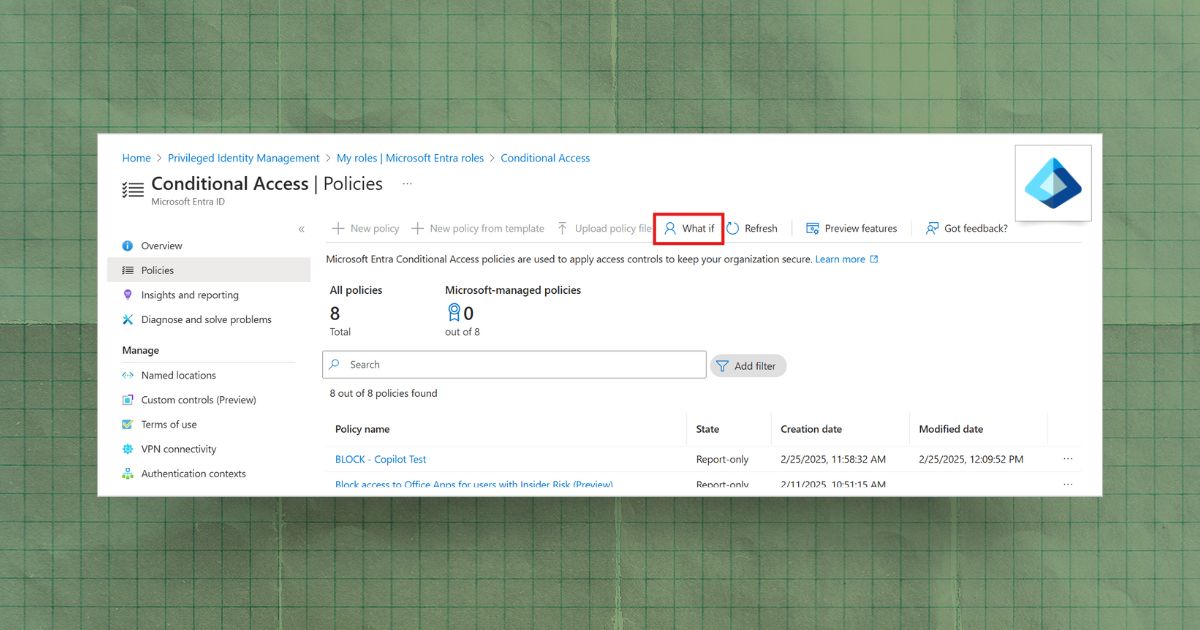Image resolution: width=1200 pixels, height=630 pixels.
Task: Click the Diagnose wrench icon
Action: click(127, 320)
